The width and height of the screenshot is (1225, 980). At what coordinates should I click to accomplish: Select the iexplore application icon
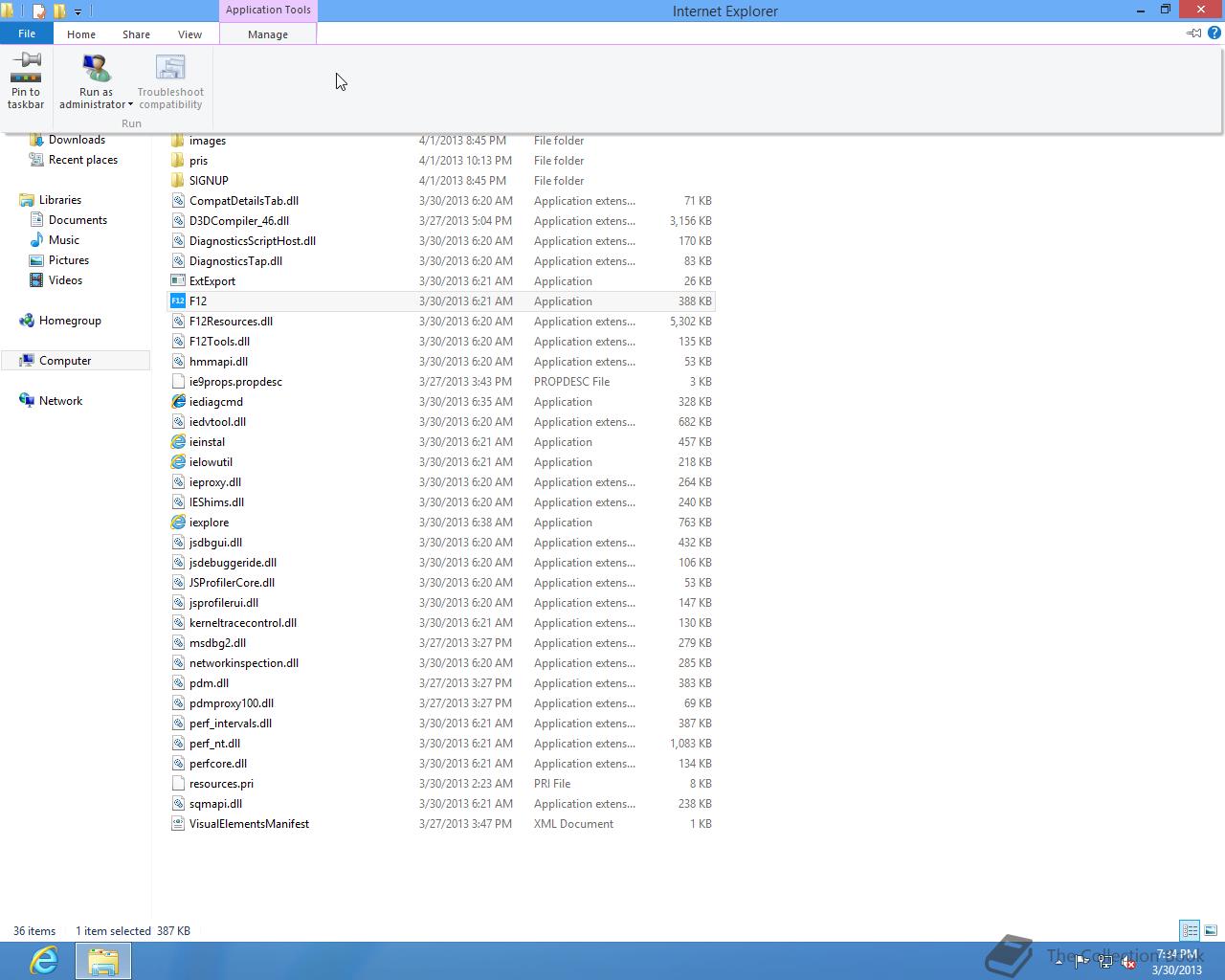pyautogui.click(x=177, y=523)
